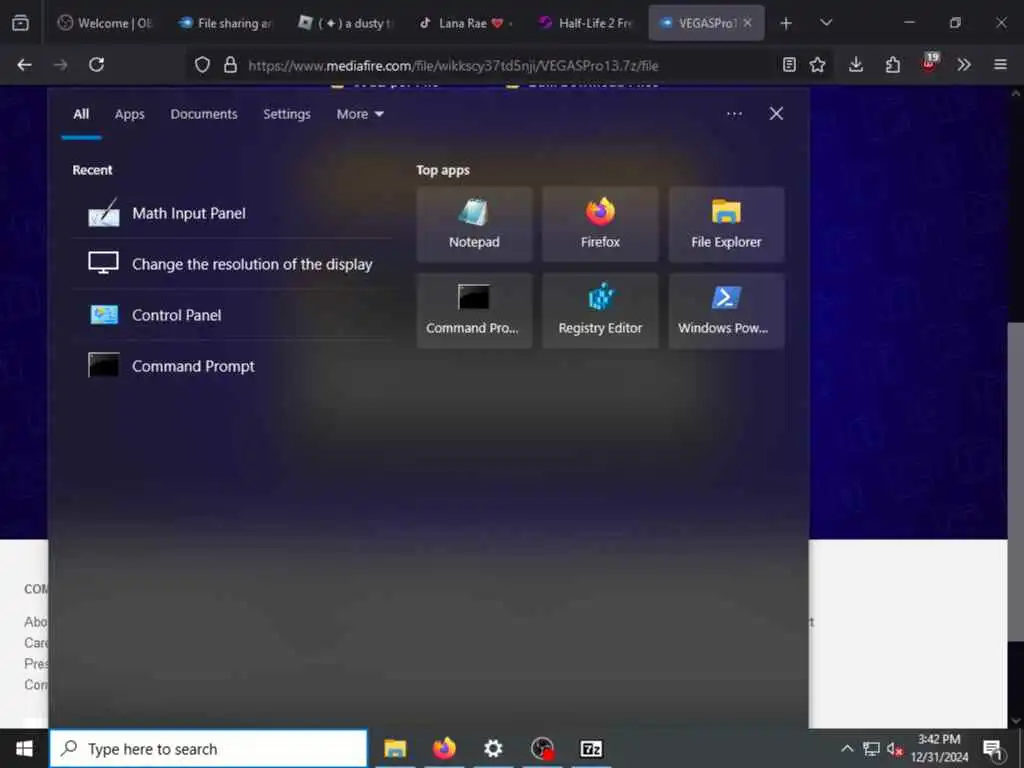Open OBS Studio from the taskbar
Screen dimensions: 1024x768
(x=542, y=748)
